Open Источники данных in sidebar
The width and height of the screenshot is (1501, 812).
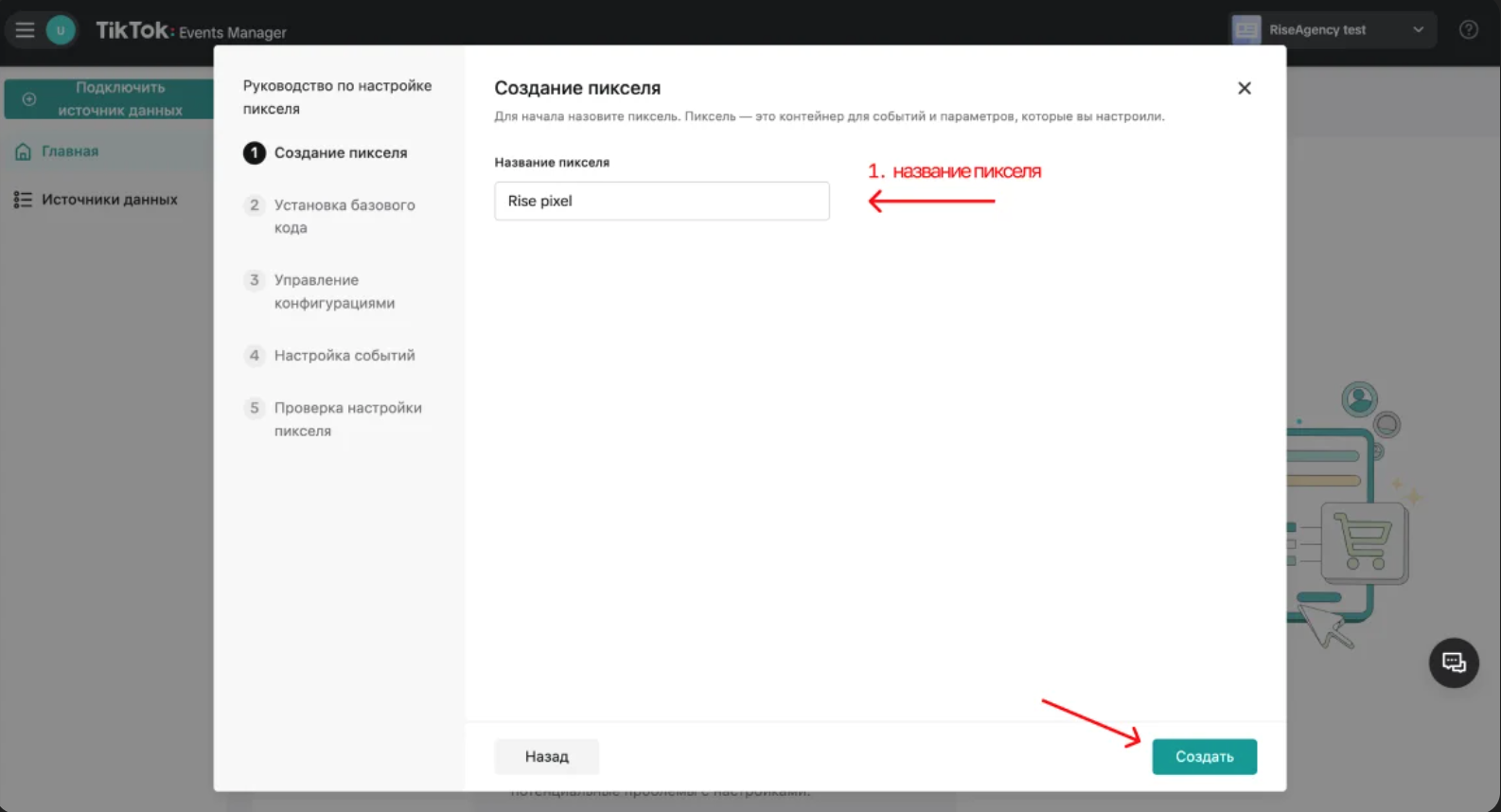(x=109, y=200)
